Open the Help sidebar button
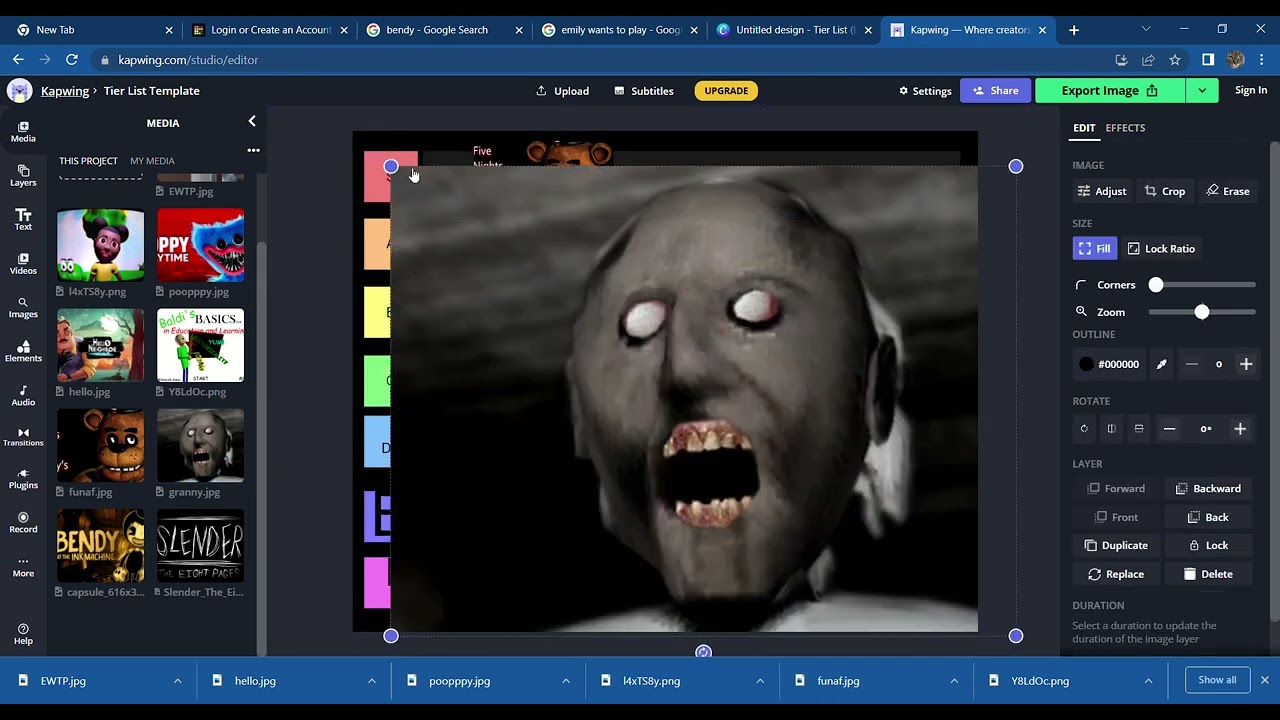Viewport: 1280px width, 720px height. (x=23, y=634)
